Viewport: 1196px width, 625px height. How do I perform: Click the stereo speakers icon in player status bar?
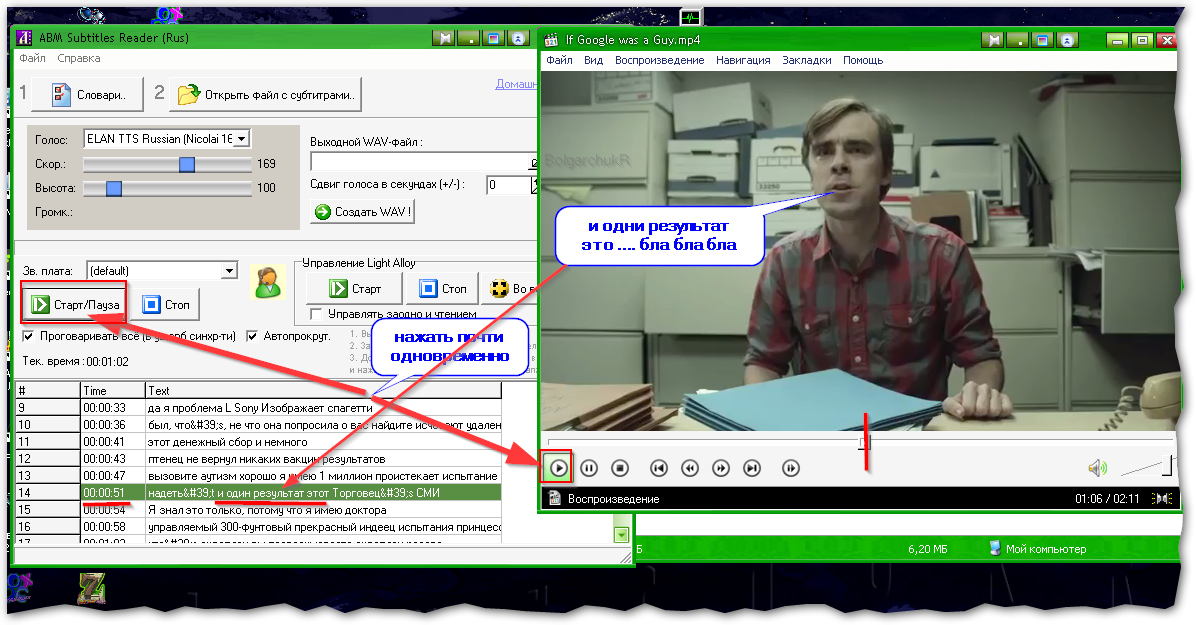1163,498
